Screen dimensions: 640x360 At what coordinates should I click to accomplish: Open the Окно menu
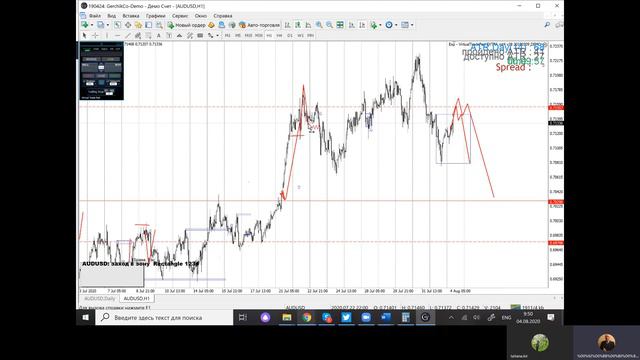pos(200,16)
